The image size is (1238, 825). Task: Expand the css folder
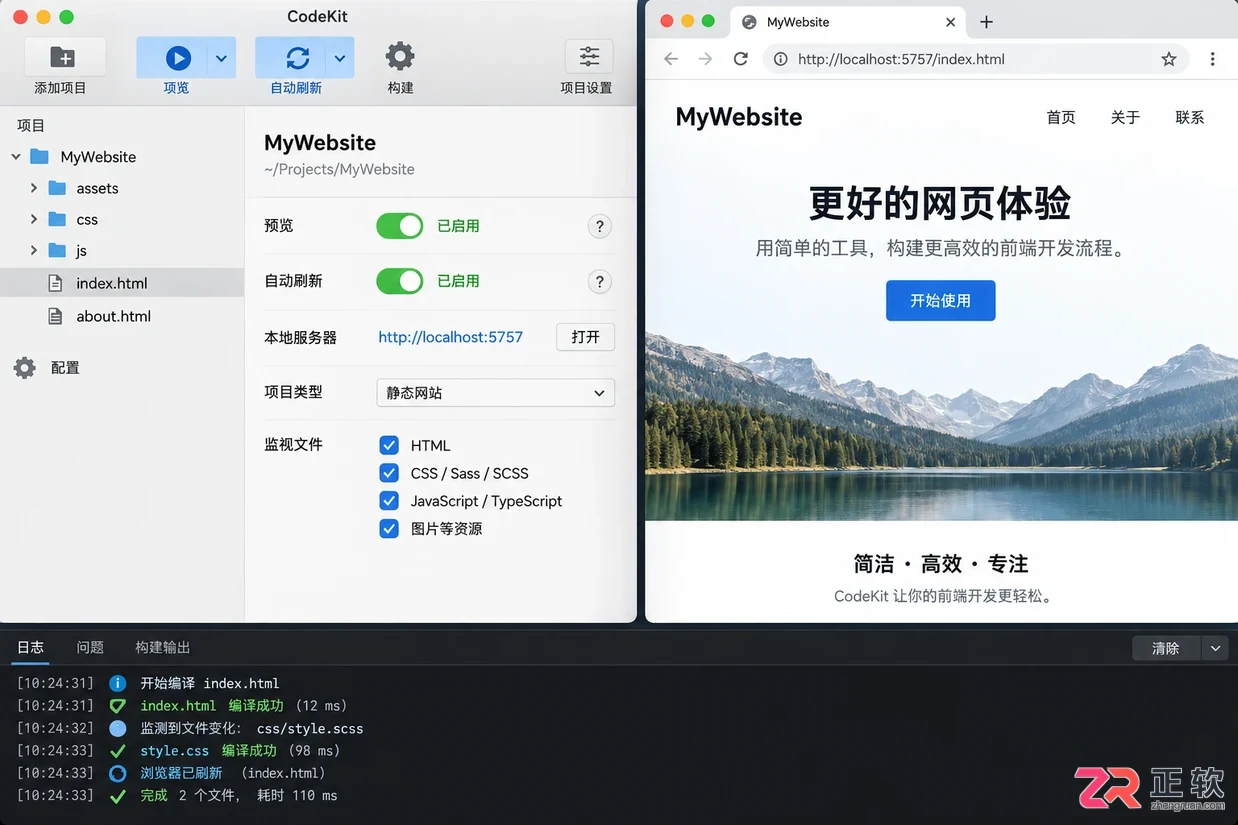33,219
